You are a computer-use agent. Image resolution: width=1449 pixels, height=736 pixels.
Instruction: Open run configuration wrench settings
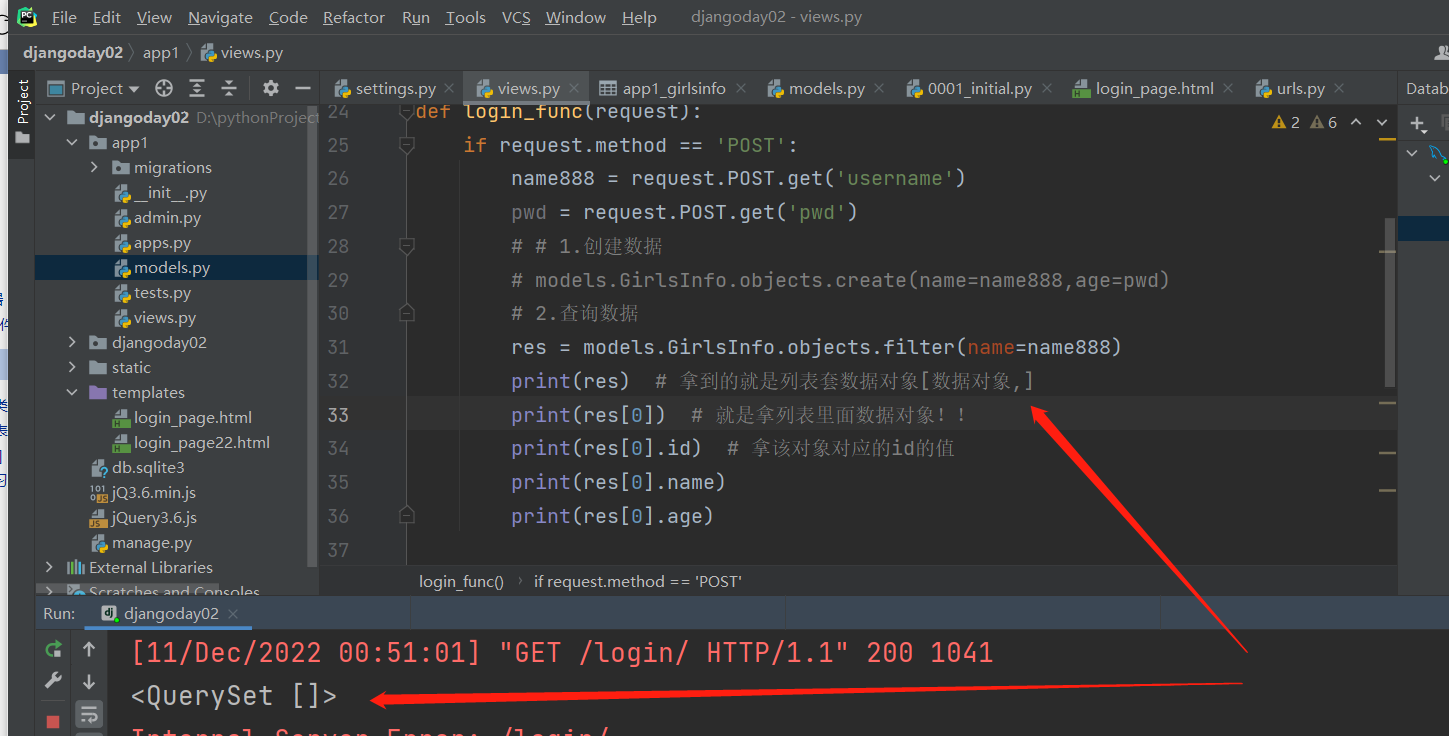point(53,681)
